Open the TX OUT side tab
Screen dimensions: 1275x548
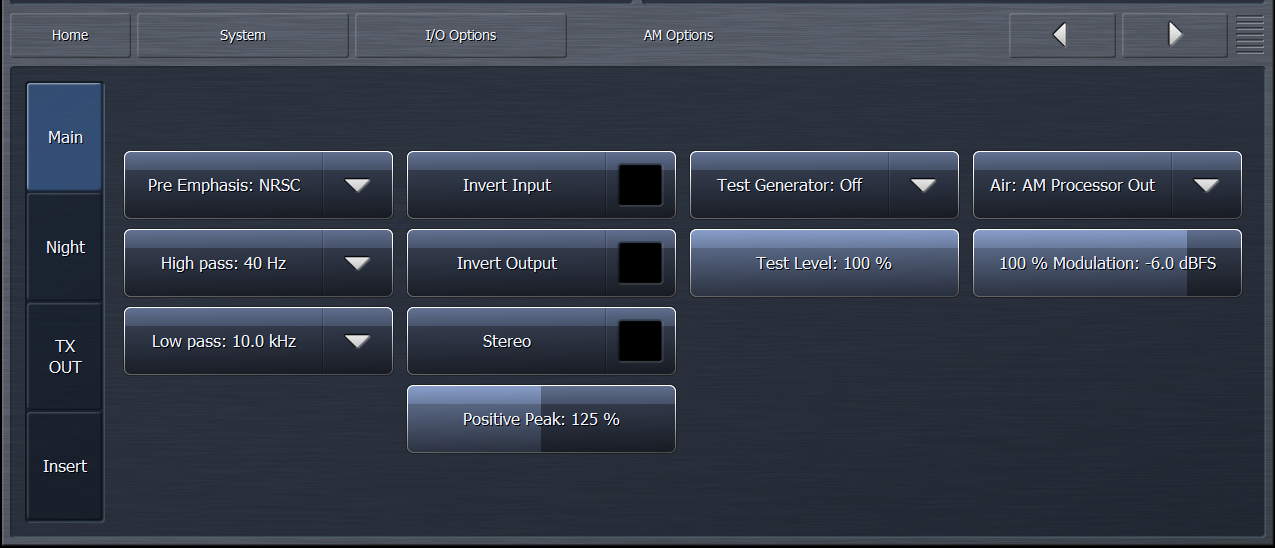click(x=65, y=357)
